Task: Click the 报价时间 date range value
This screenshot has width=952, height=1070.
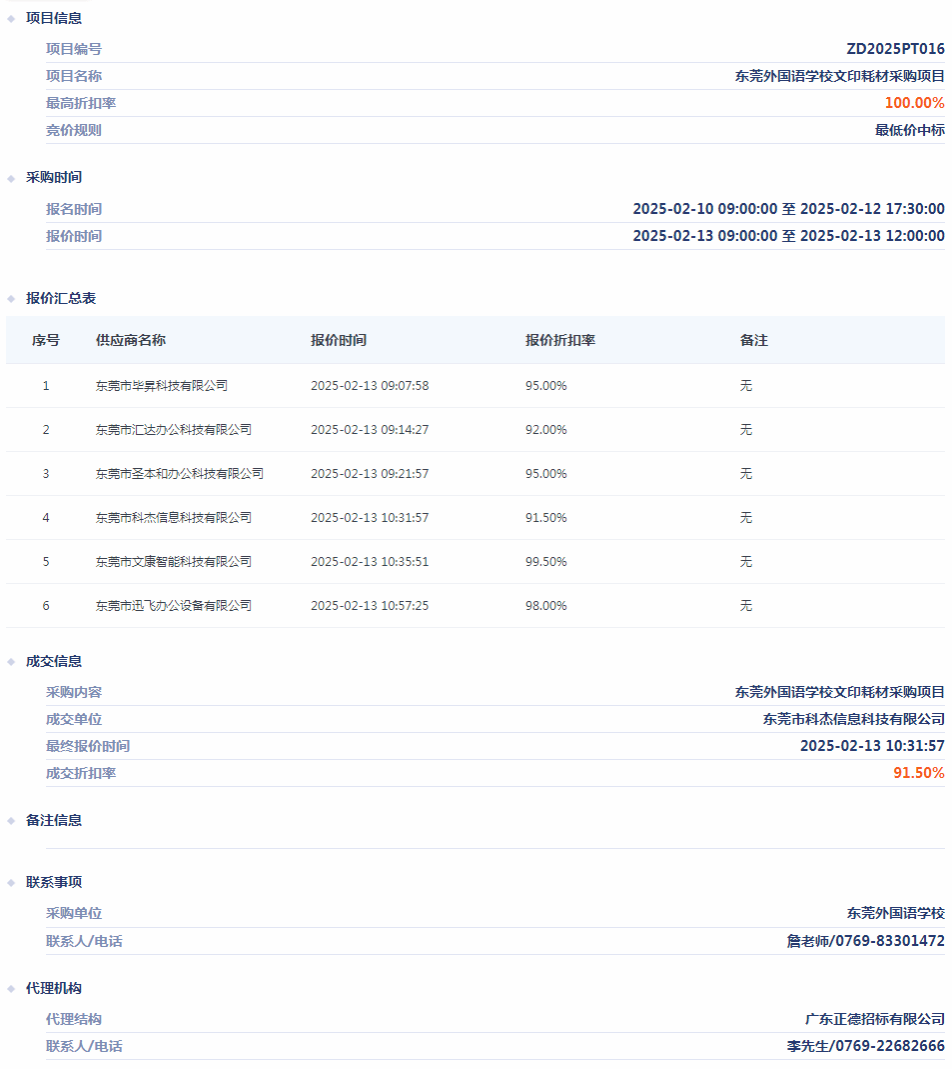Action: click(788, 236)
